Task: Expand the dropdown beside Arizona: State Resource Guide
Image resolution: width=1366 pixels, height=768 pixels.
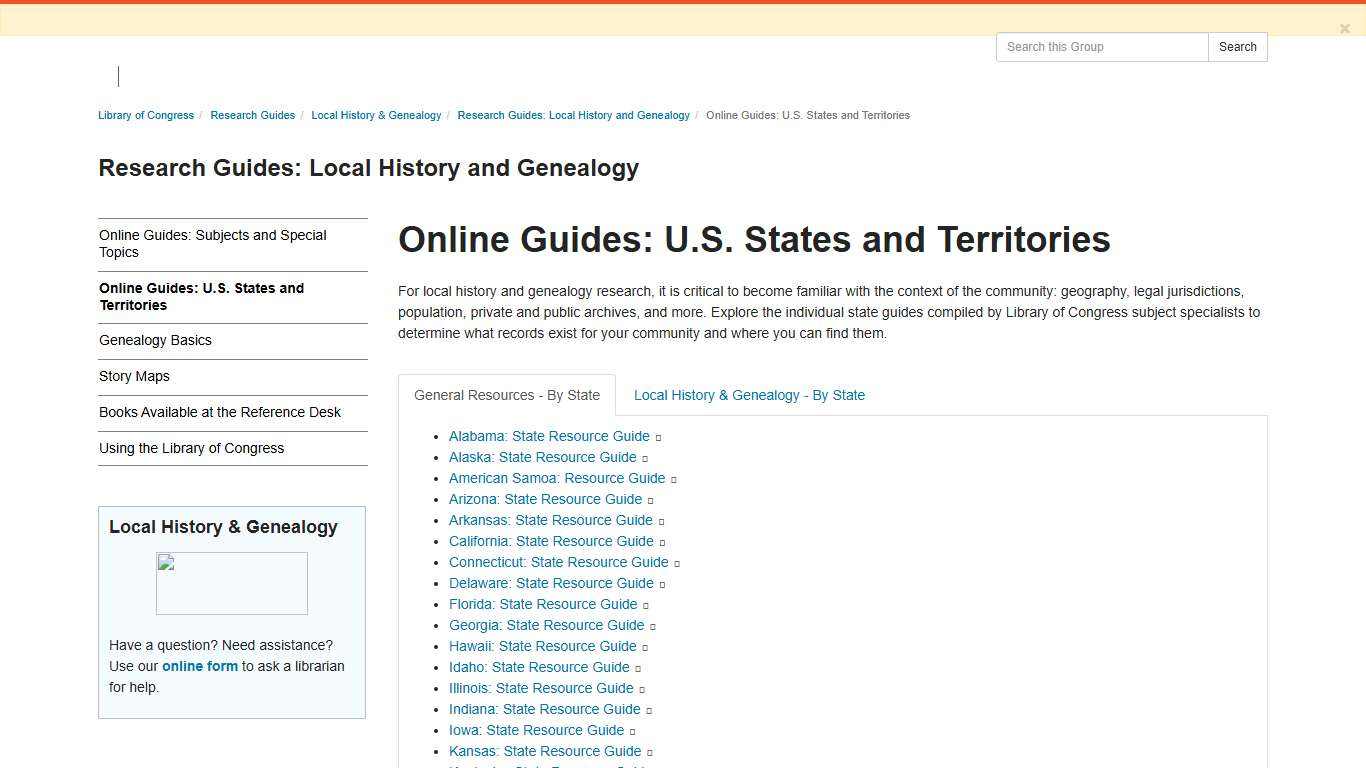Action: click(649, 500)
